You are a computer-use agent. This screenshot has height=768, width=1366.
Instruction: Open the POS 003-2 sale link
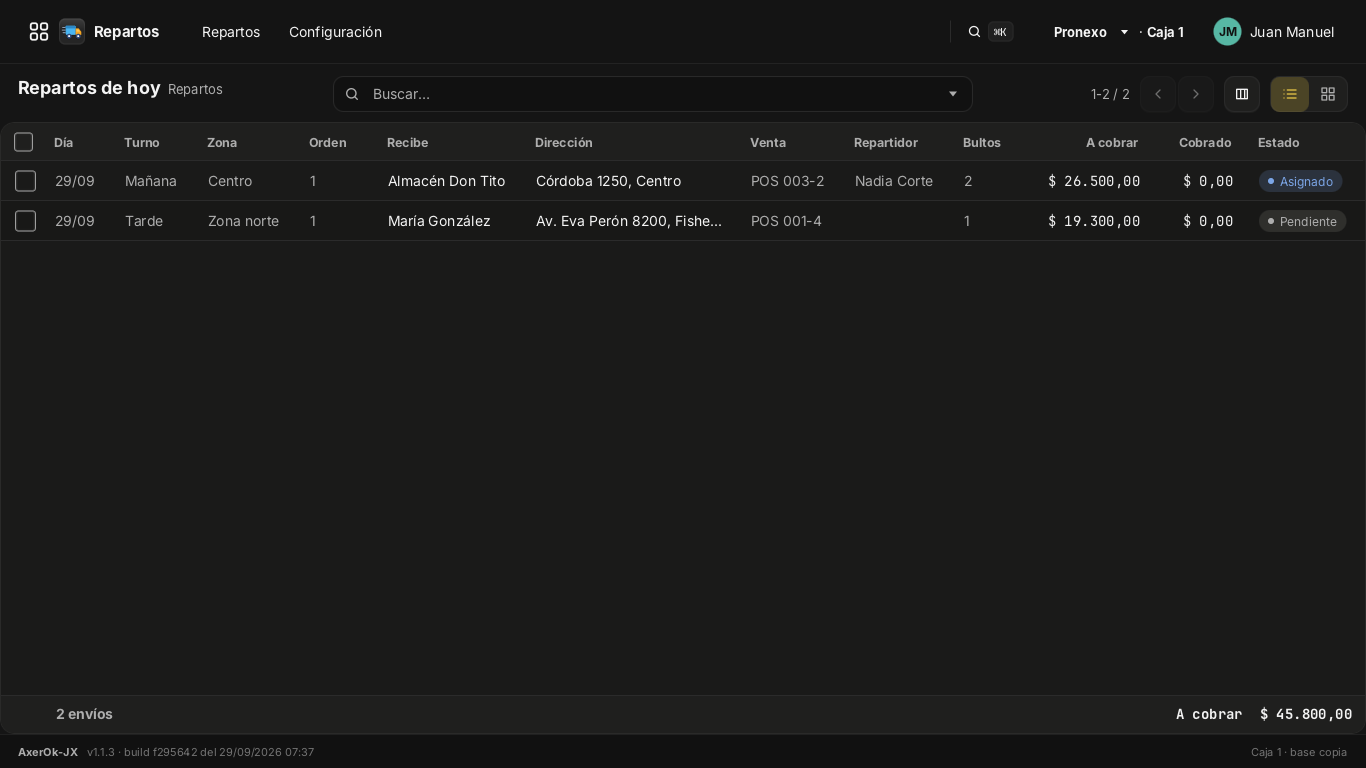(x=788, y=181)
